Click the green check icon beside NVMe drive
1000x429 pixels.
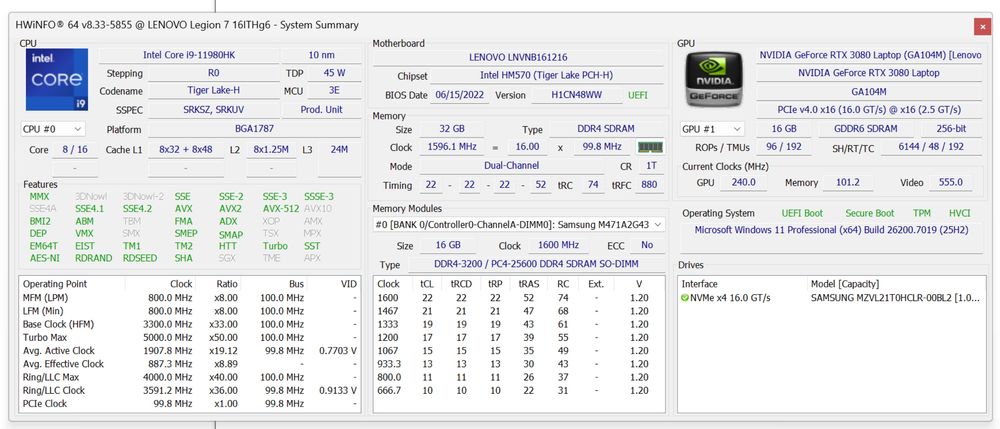pos(685,298)
